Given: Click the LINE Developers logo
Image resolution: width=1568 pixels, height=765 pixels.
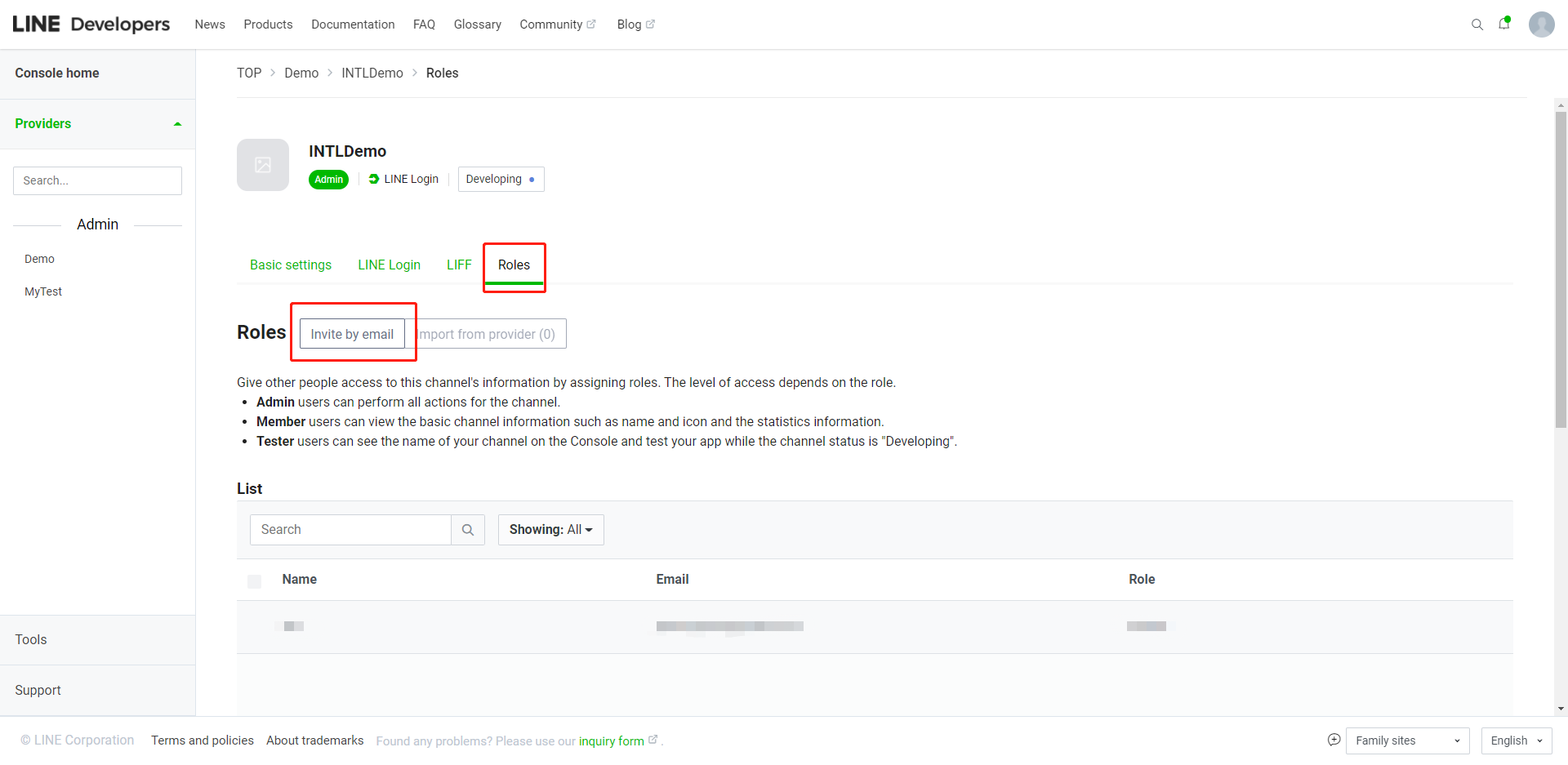Looking at the screenshot, I should pos(91,24).
